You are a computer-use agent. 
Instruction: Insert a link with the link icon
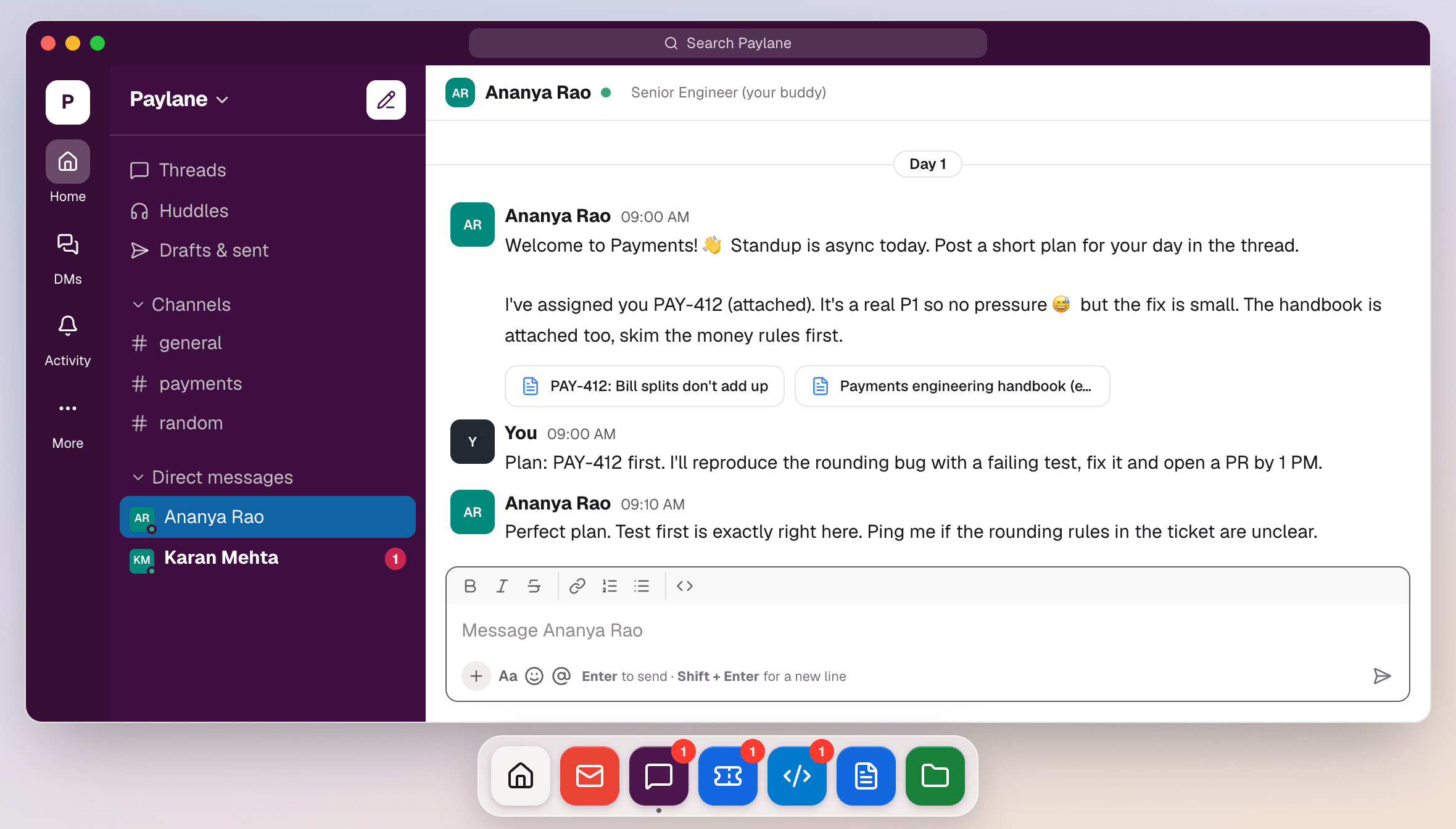(x=577, y=586)
